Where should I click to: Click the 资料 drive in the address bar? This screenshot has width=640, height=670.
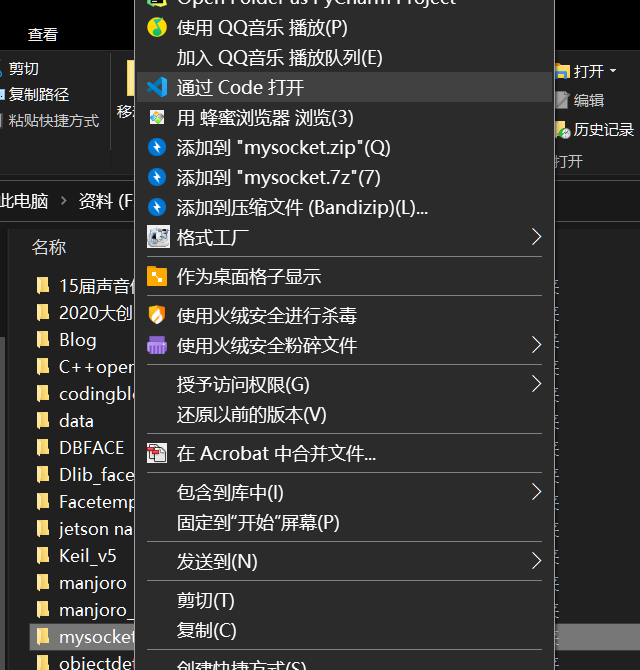pos(106,201)
